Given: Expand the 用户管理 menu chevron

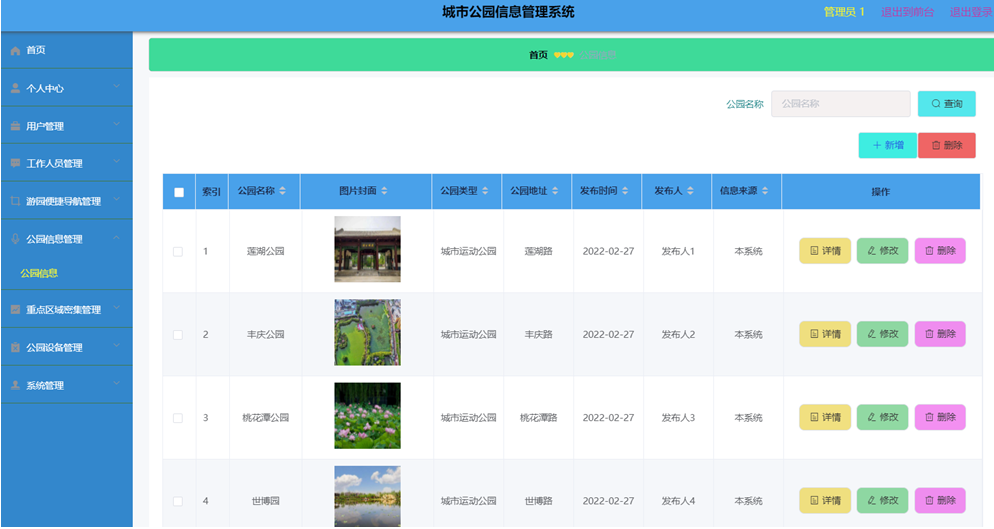Looking at the screenshot, I should point(117,124).
